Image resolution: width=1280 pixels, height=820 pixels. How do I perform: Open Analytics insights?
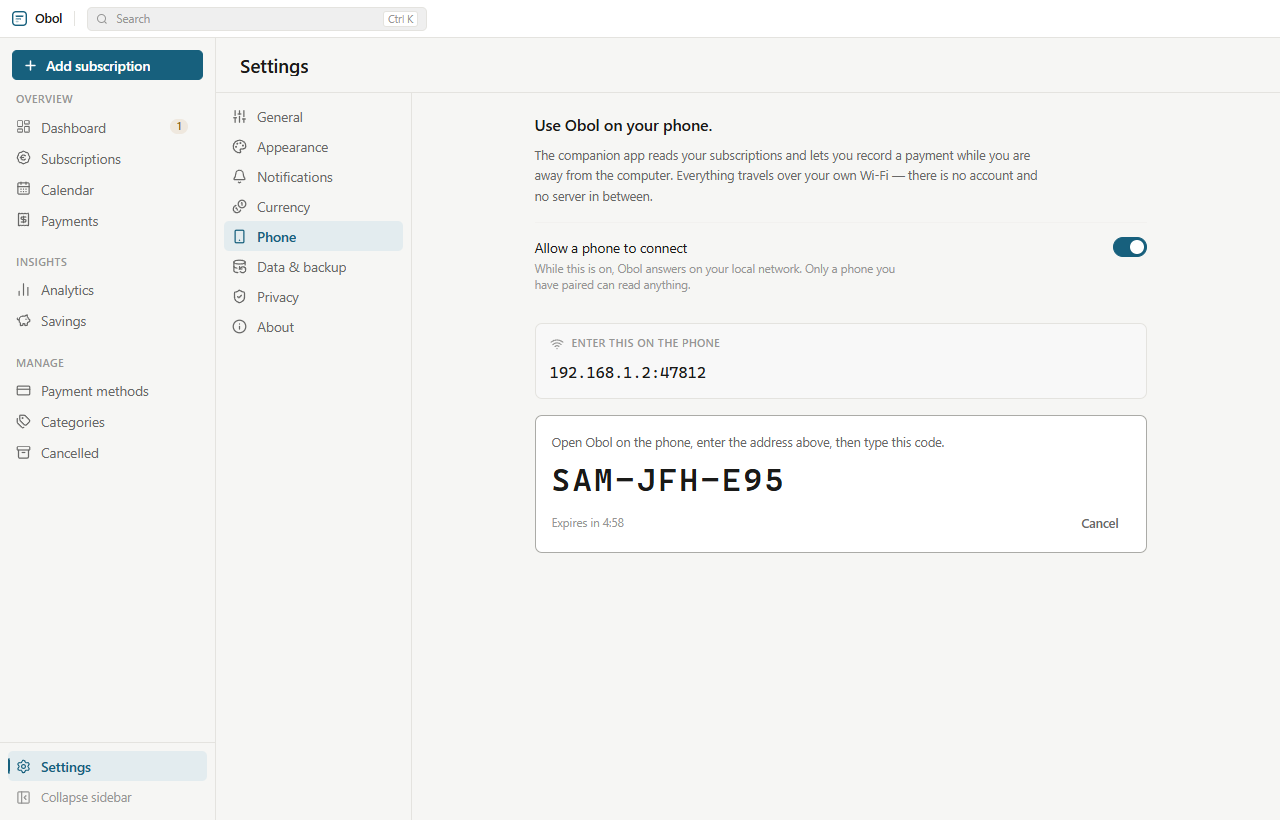point(107,289)
